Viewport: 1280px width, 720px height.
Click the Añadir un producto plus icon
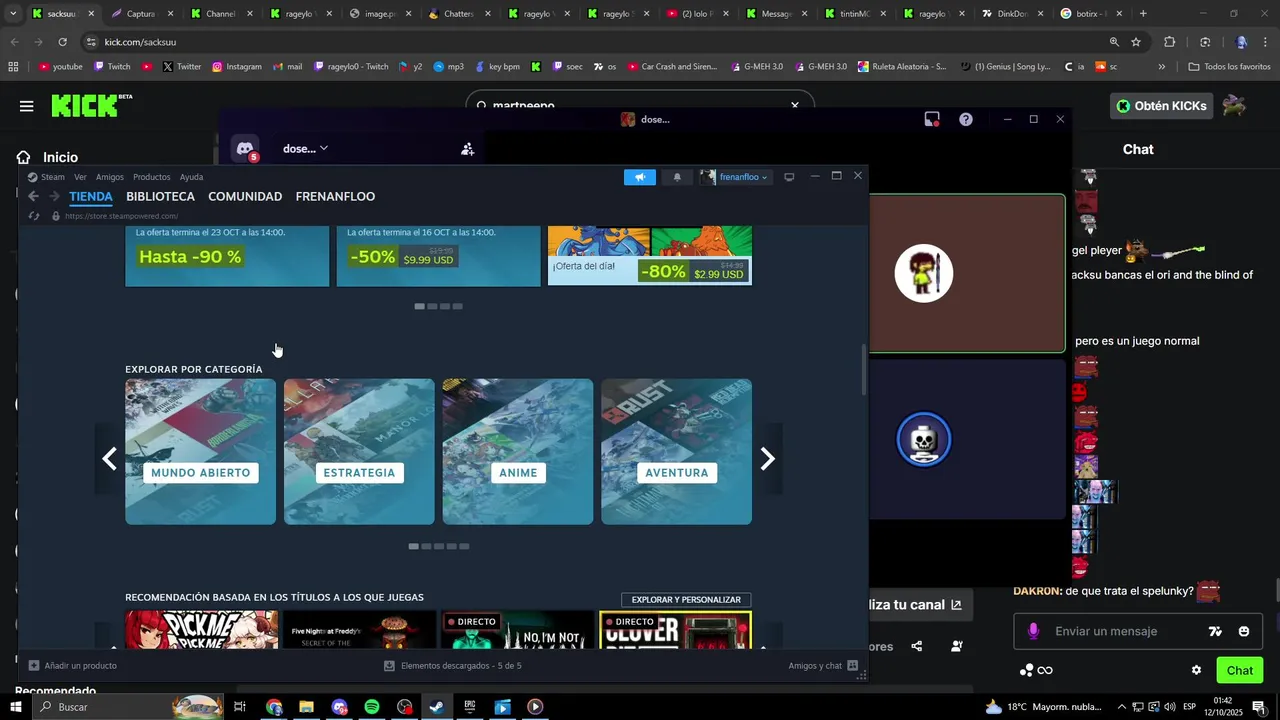34,665
